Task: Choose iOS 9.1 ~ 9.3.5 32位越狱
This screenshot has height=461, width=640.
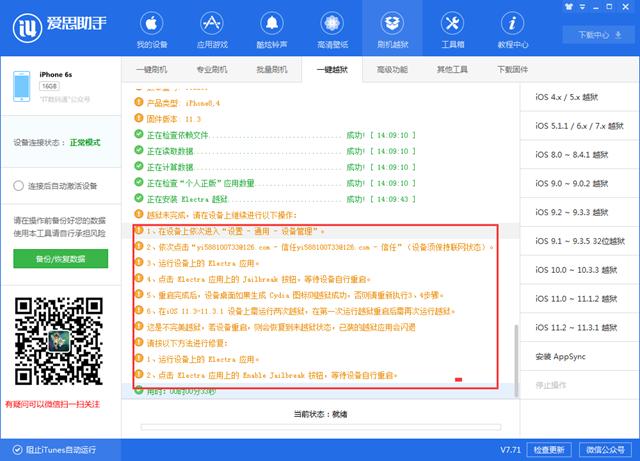Action: 580,241
